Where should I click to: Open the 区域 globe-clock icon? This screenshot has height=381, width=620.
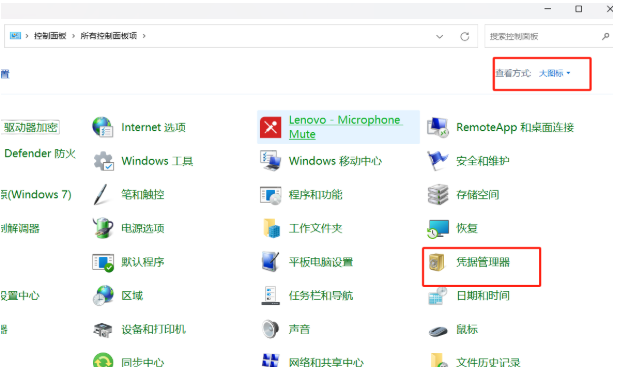tap(103, 296)
